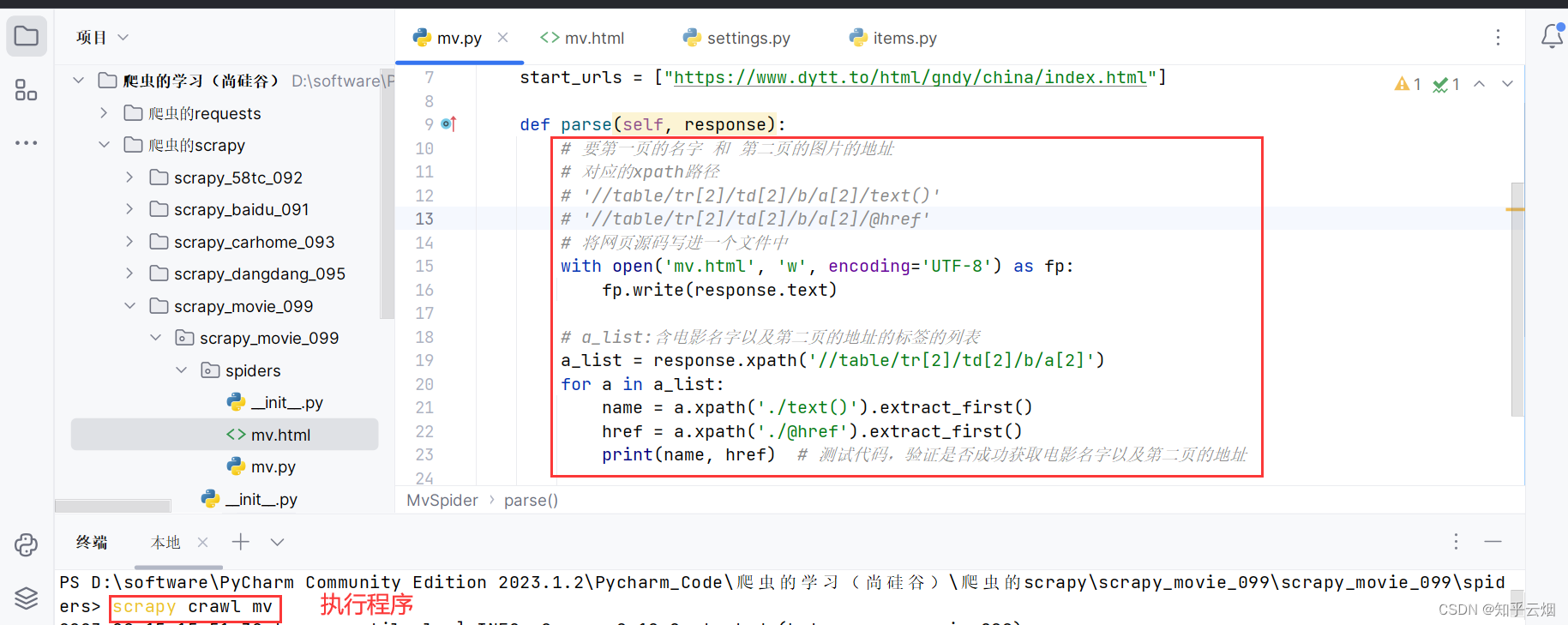Screen dimensions: 1568x625
Task: Open the Notifications bell icon
Action: click(1552, 37)
